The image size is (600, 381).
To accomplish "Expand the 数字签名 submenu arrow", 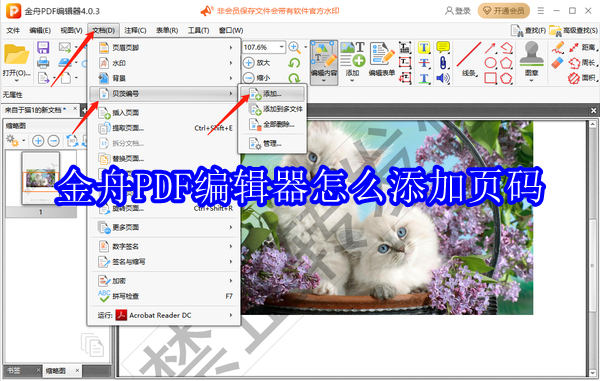I will [231, 247].
